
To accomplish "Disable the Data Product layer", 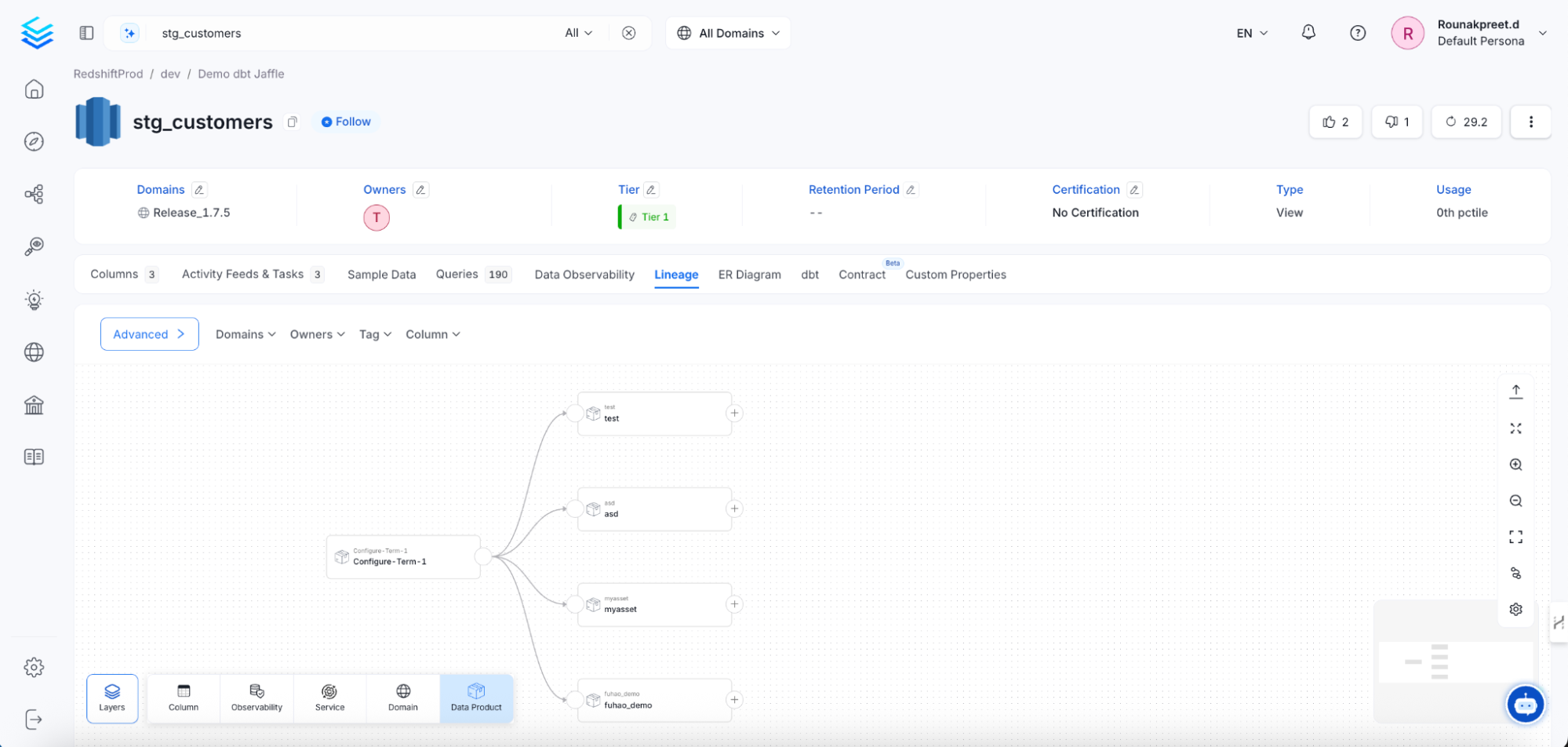I will (476, 698).
